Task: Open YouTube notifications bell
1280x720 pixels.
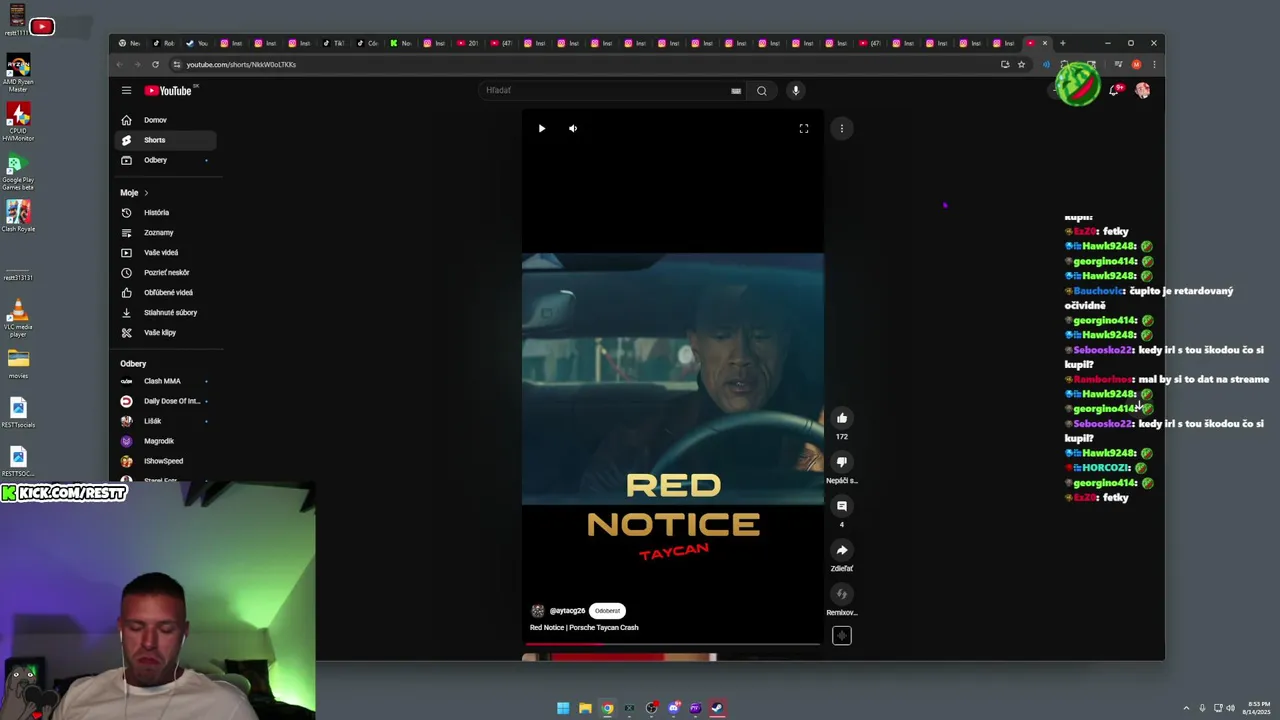Action: 1114,91
